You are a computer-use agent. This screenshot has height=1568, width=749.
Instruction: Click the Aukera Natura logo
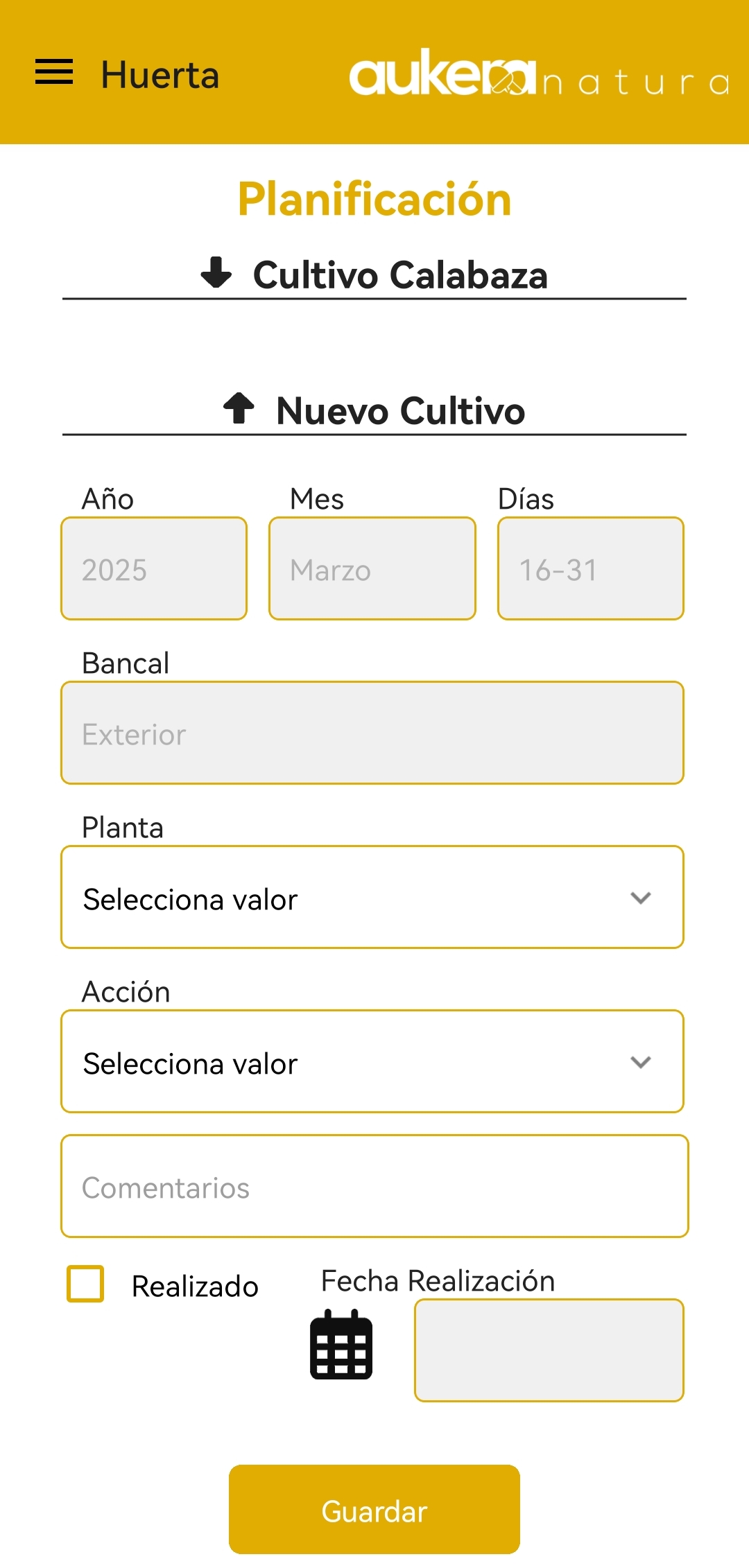tap(538, 74)
